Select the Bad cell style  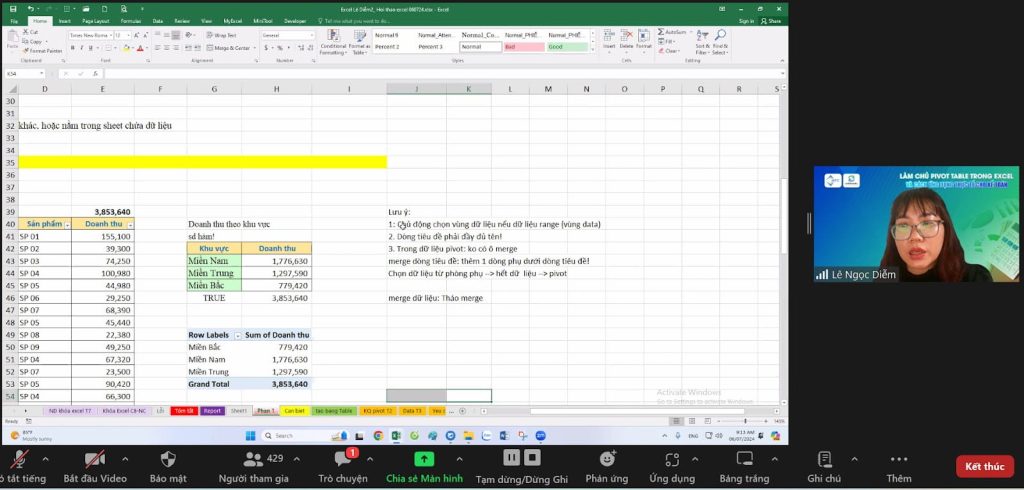pyautogui.click(x=524, y=47)
